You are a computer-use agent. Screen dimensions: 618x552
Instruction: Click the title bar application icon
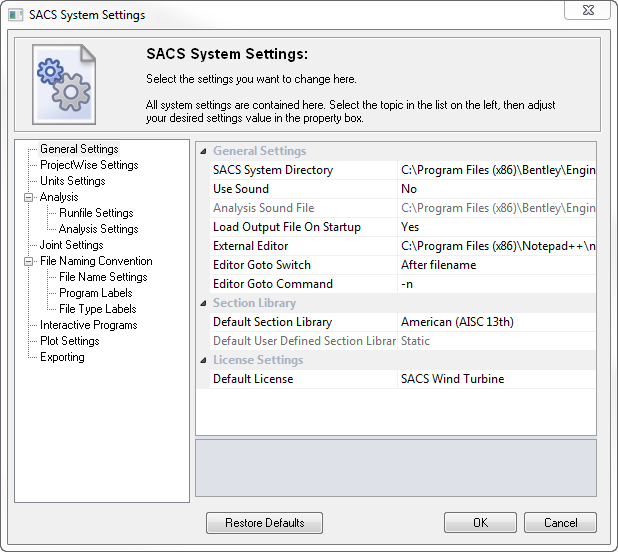15,15
